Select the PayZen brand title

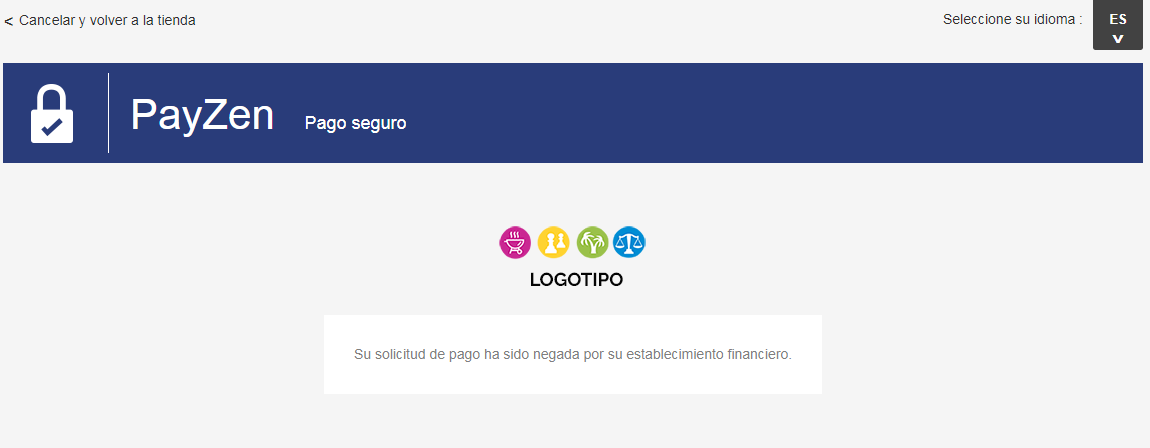point(202,115)
